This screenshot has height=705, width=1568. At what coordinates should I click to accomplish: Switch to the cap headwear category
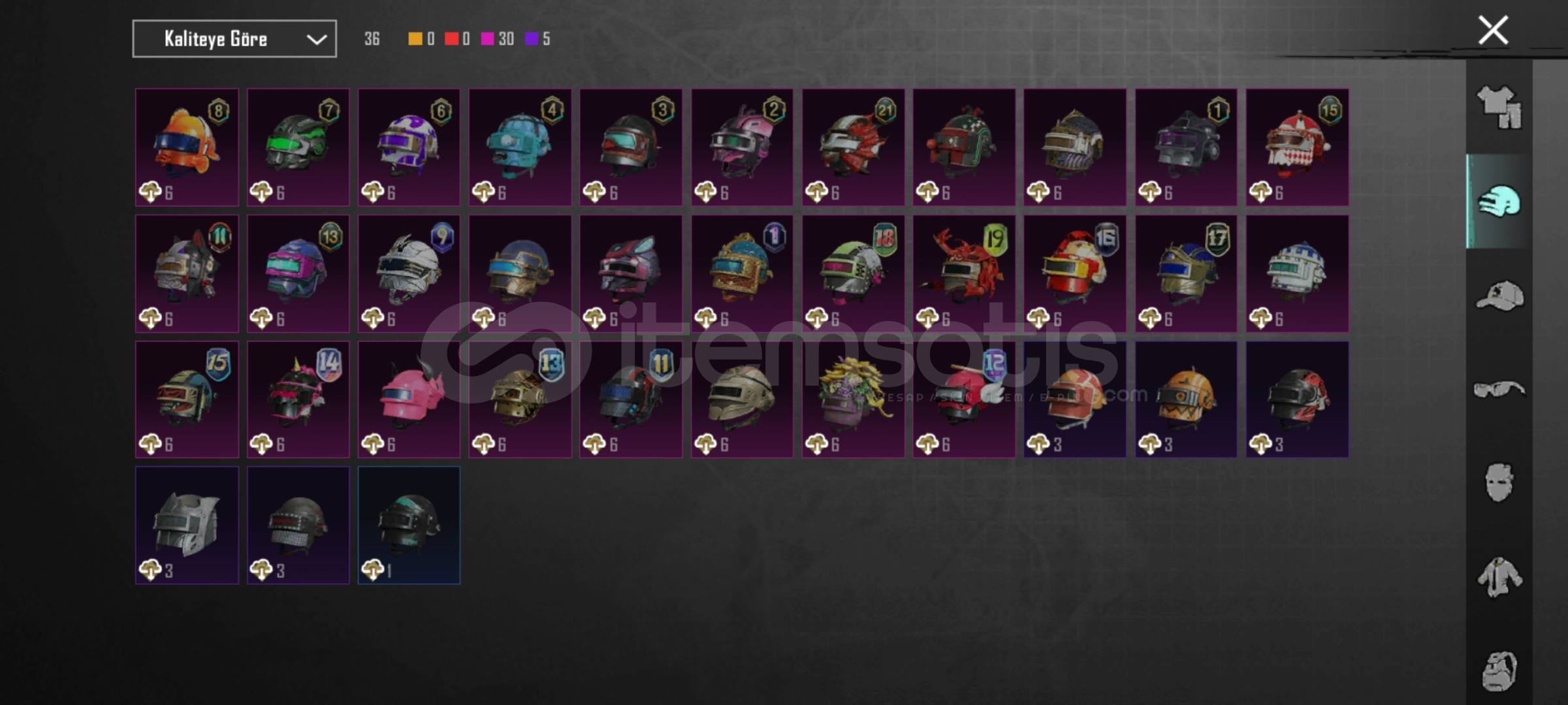point(1499,296)
